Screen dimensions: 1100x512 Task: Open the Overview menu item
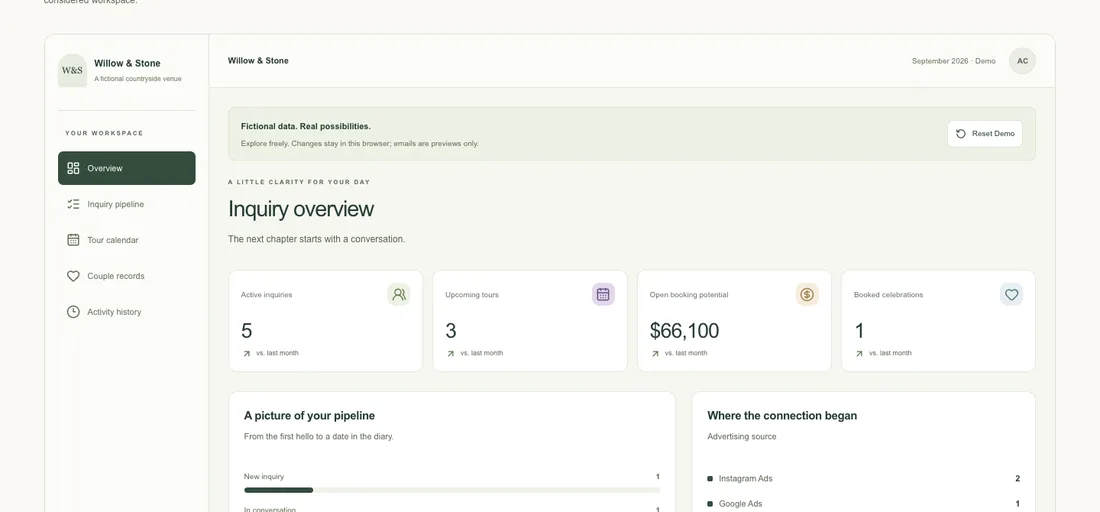[127, 168]
